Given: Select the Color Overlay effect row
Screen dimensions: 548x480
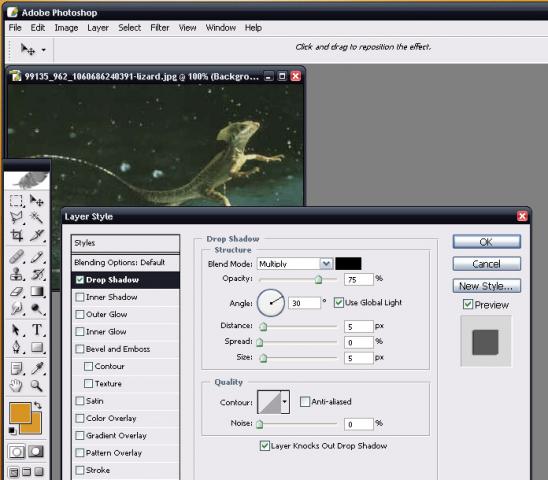Looking at the screenshot, I should coord(125,418).
